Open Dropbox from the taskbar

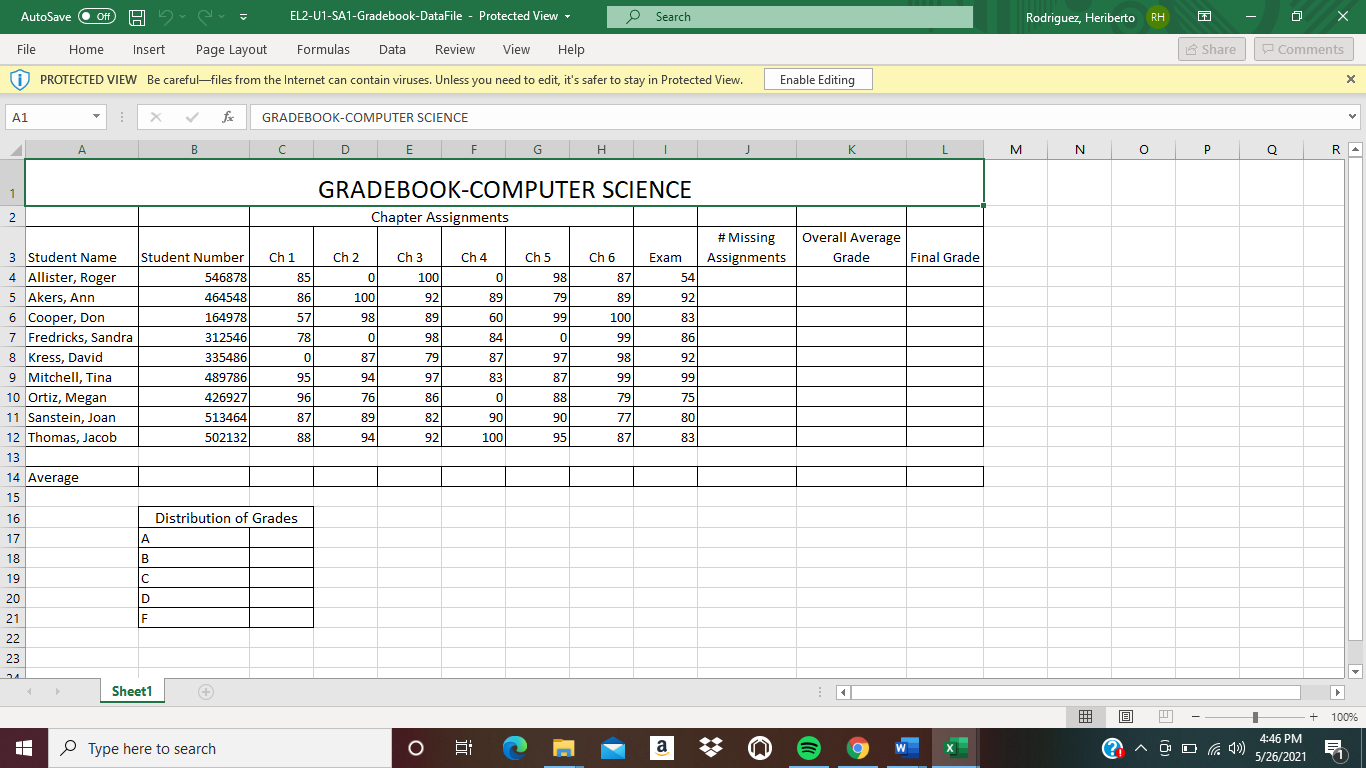[x=710, y=748]
